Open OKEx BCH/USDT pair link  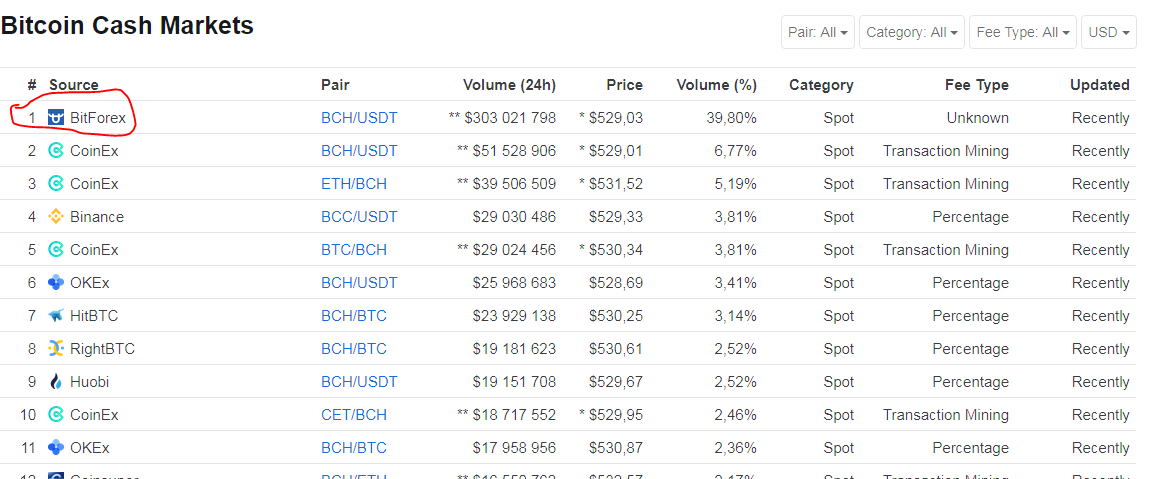tap(359, 283)
